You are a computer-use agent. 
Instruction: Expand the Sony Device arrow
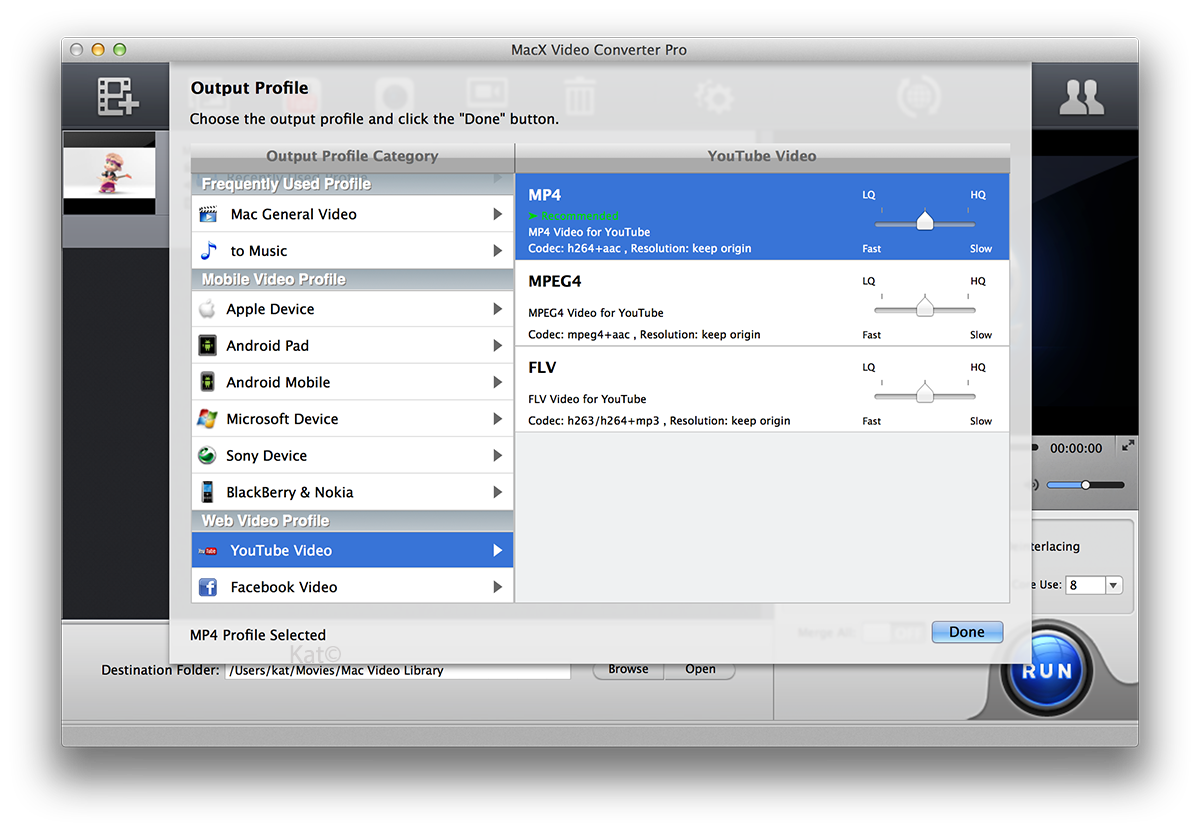497,456
